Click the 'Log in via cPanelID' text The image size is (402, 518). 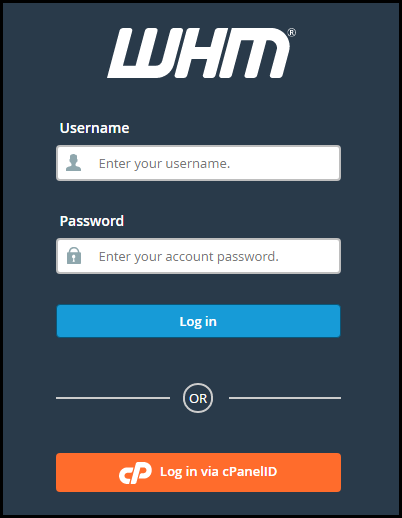tap(219, 472)
